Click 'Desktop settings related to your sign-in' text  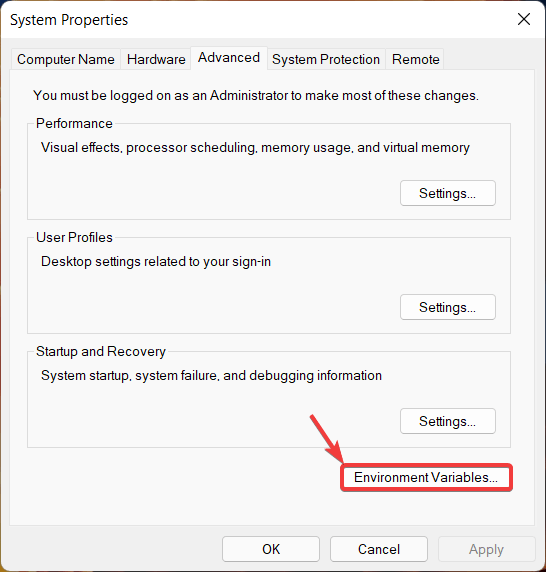156,262
